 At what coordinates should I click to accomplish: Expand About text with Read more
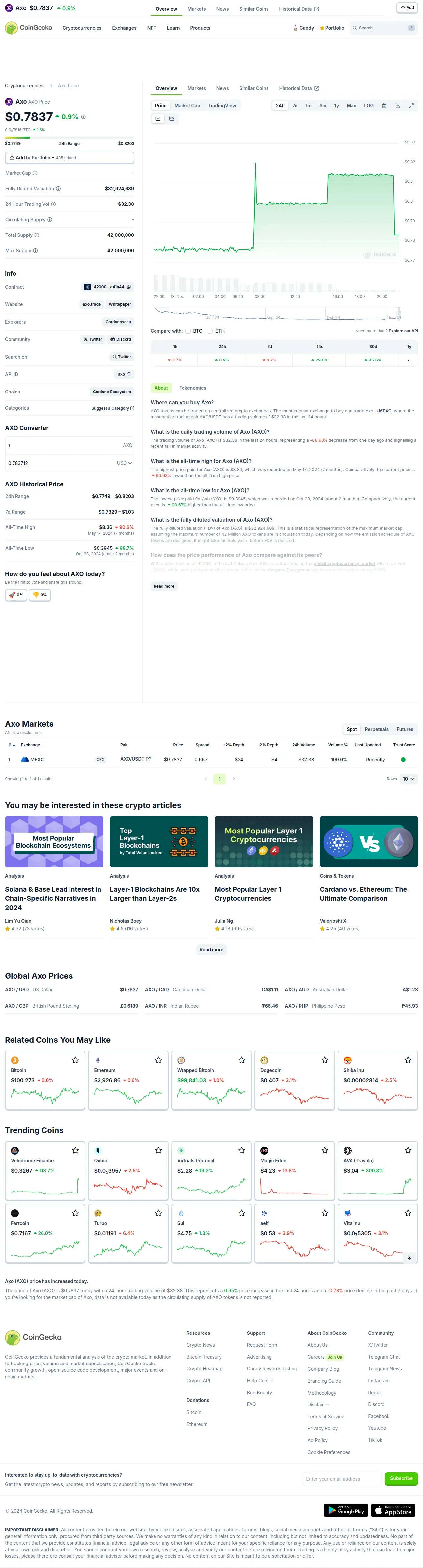click(x=164, y=586)
